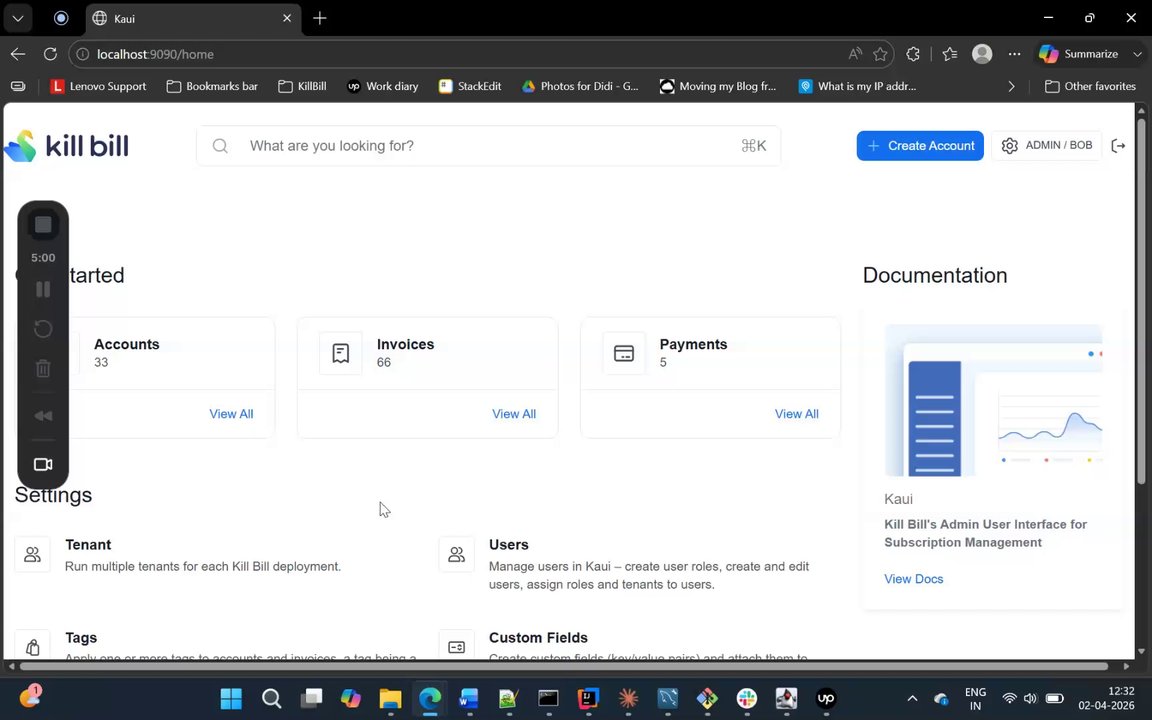Viewport: 1152px width, 720px height.
Task: Stop the screen recording
Action: coord(43,225)
